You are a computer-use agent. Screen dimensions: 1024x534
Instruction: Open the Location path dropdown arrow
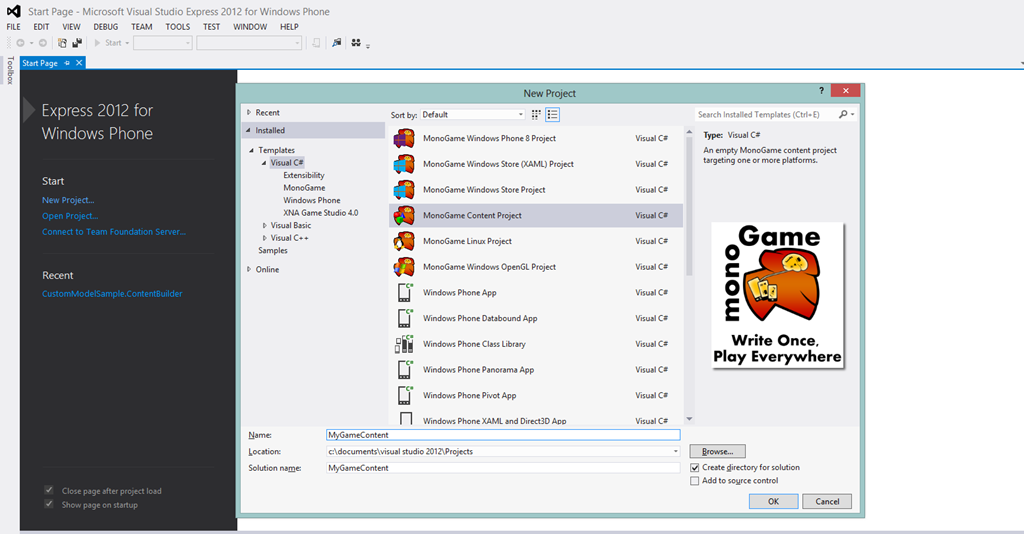675,451
